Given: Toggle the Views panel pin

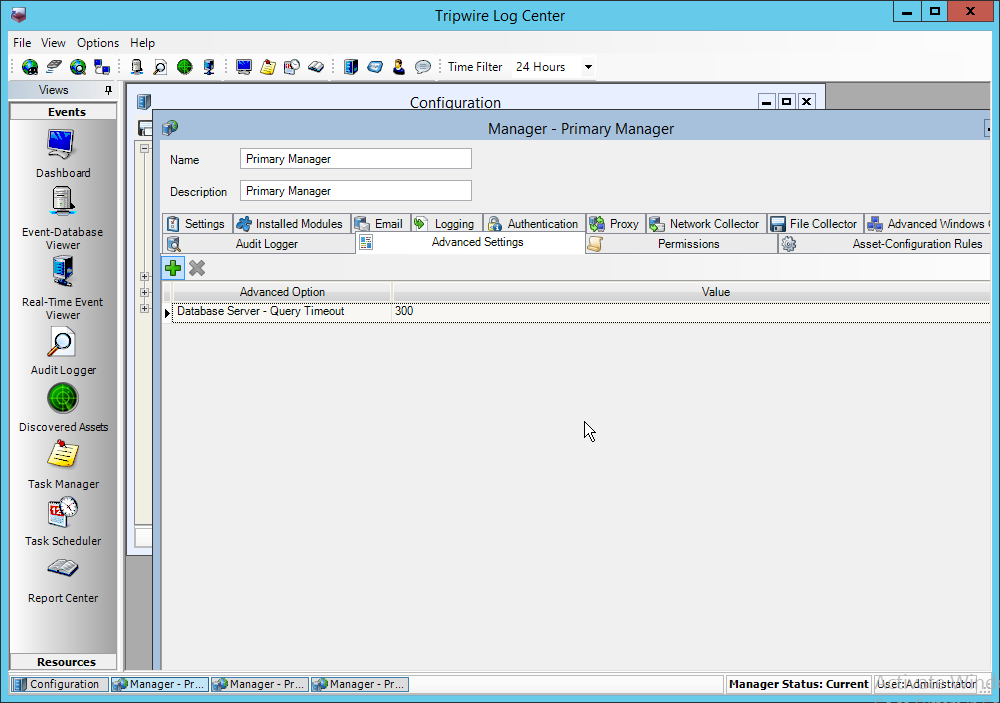Looking at the screenshot, I should pos(108,91).
